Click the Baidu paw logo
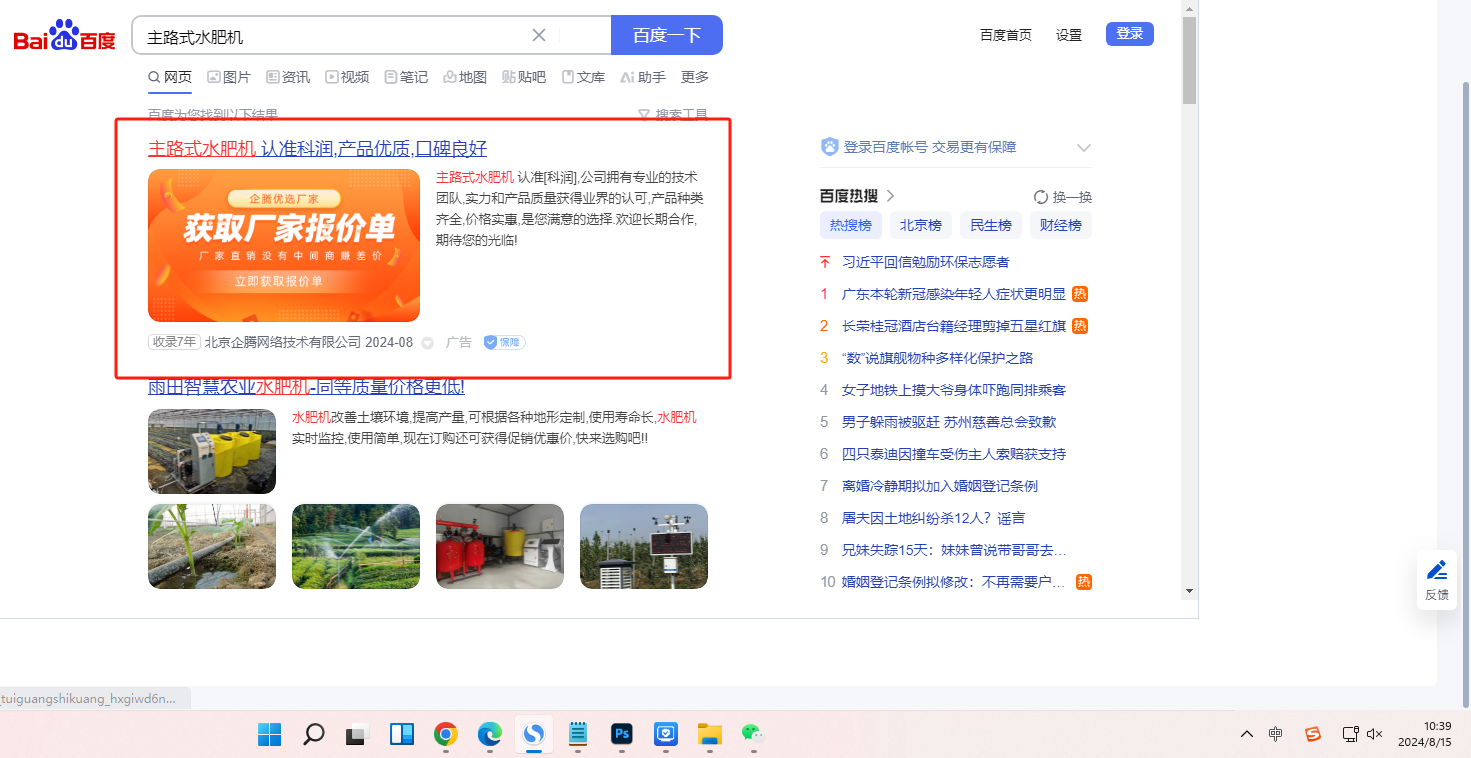The height and width of the screenshot is (758, 1471). [64, 36]
